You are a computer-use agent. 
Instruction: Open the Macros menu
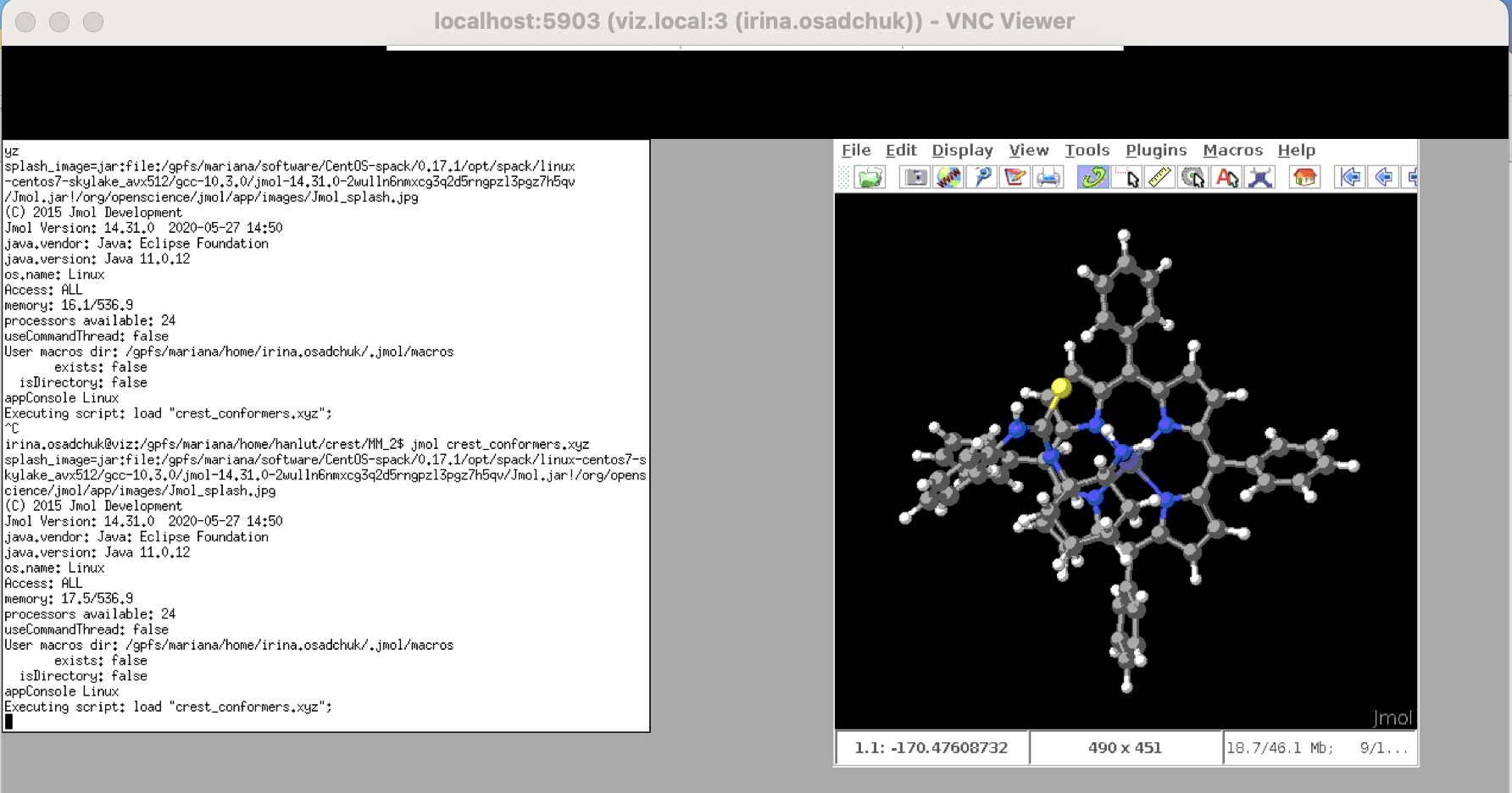coord(1233,150)
